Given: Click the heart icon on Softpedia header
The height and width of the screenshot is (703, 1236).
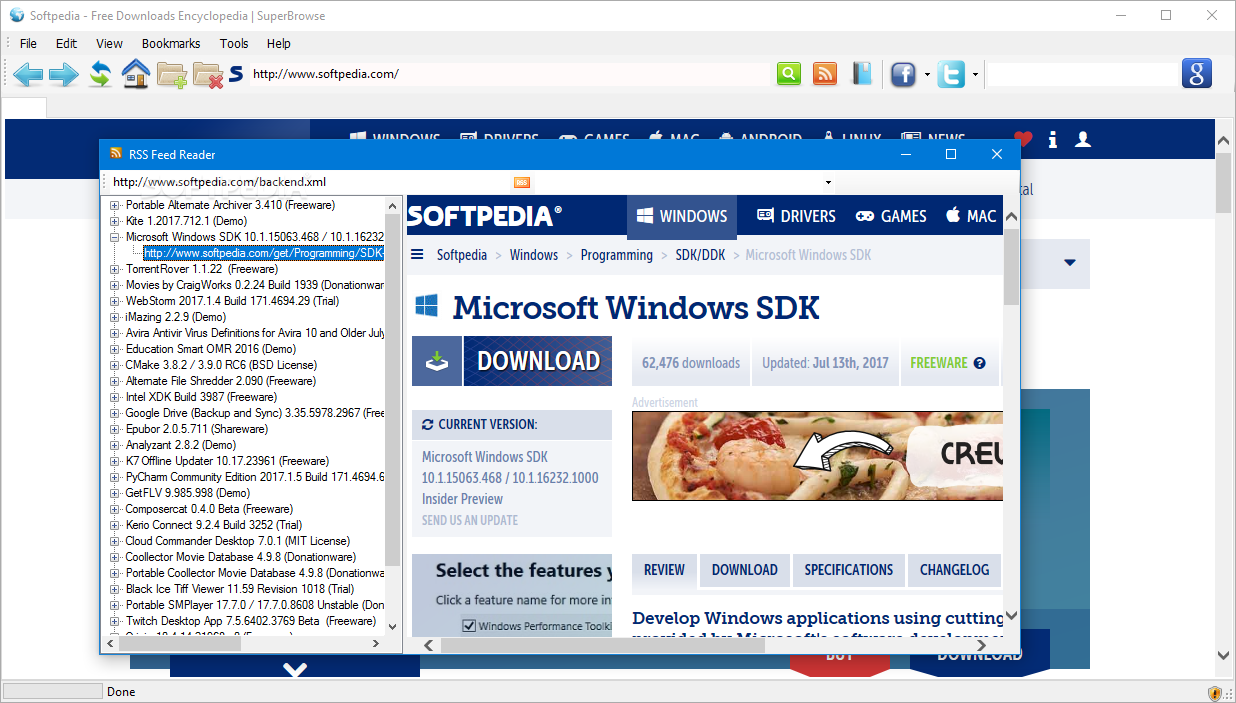Looking at the screenshot, I should pyautogui.click(x=1022, y=140).
